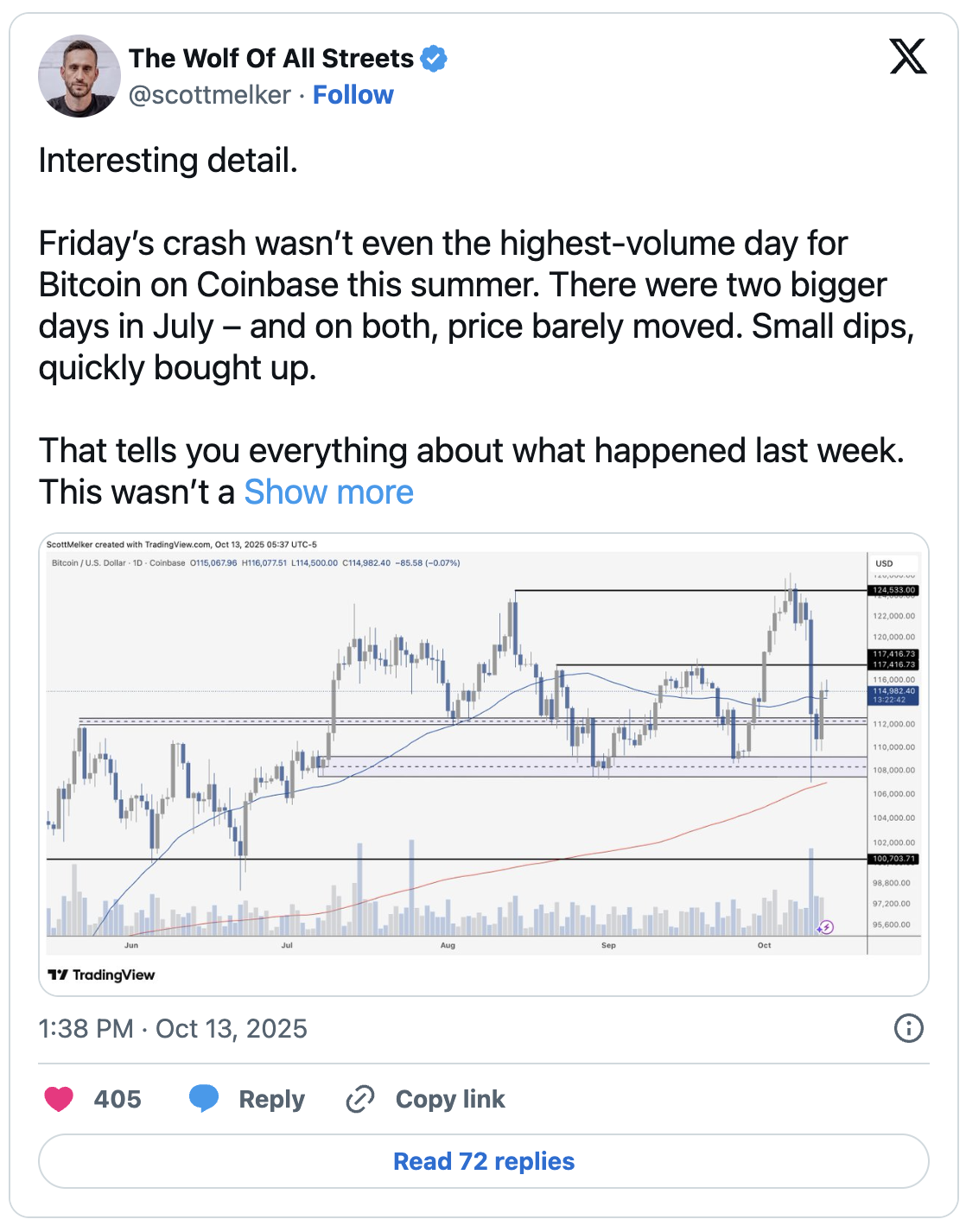
Task: Click the X logo in the corner
Action: click(907, 57)
